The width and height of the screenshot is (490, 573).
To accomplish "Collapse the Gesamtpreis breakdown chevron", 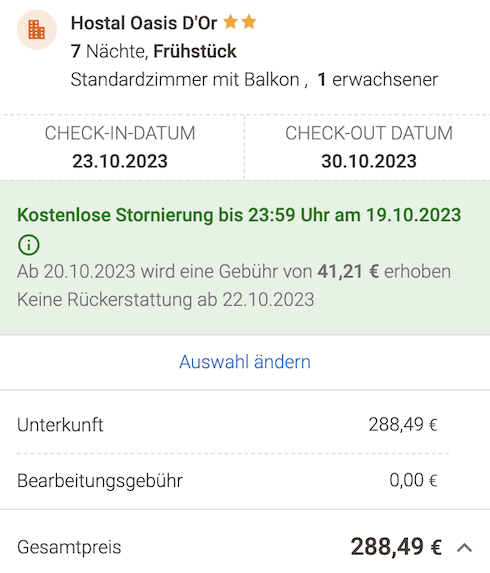I will point(464,547).
